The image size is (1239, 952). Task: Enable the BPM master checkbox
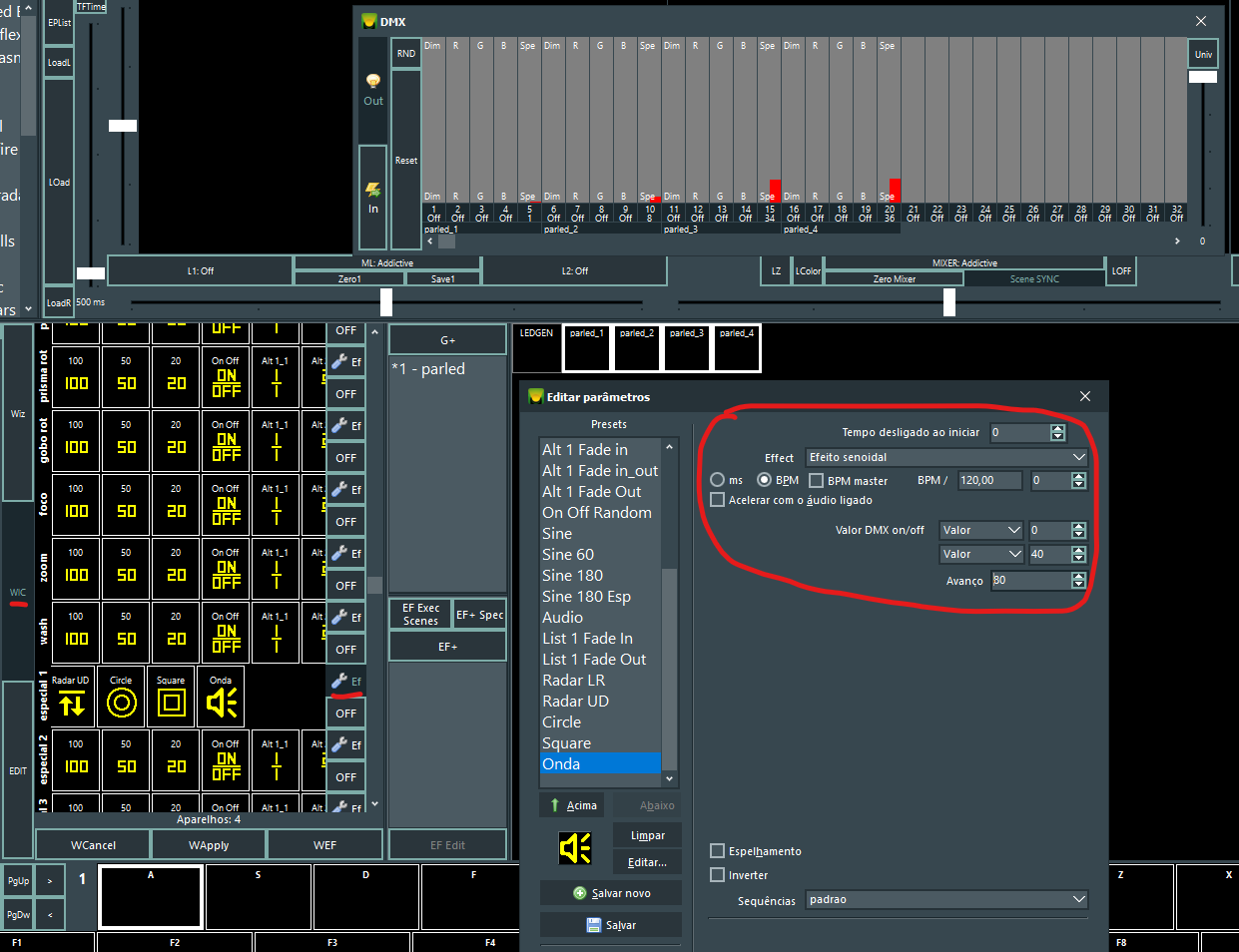coord(816,480)
